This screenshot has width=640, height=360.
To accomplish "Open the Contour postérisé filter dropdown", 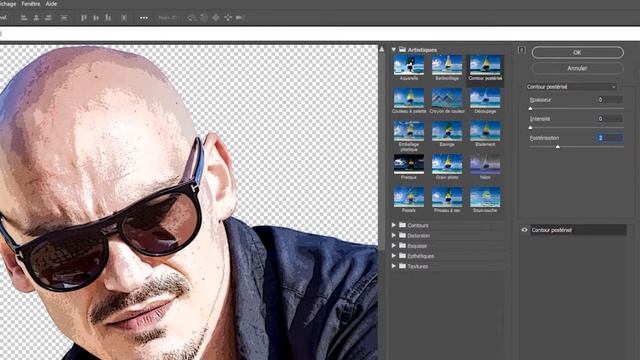I will [571, 87].
